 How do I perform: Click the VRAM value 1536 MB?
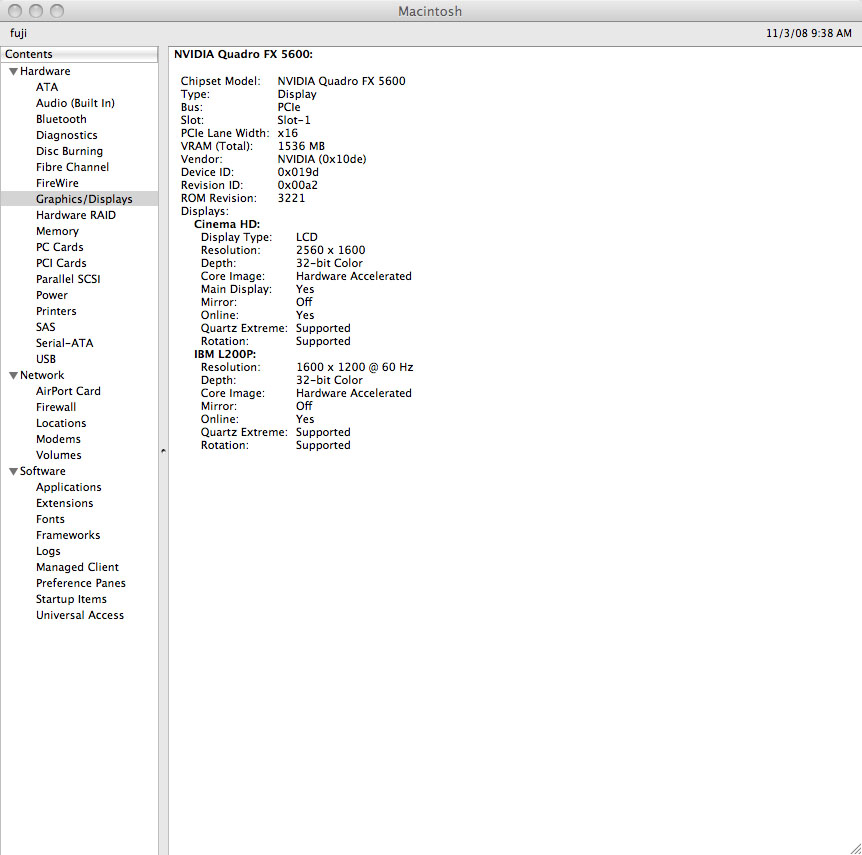301,146
